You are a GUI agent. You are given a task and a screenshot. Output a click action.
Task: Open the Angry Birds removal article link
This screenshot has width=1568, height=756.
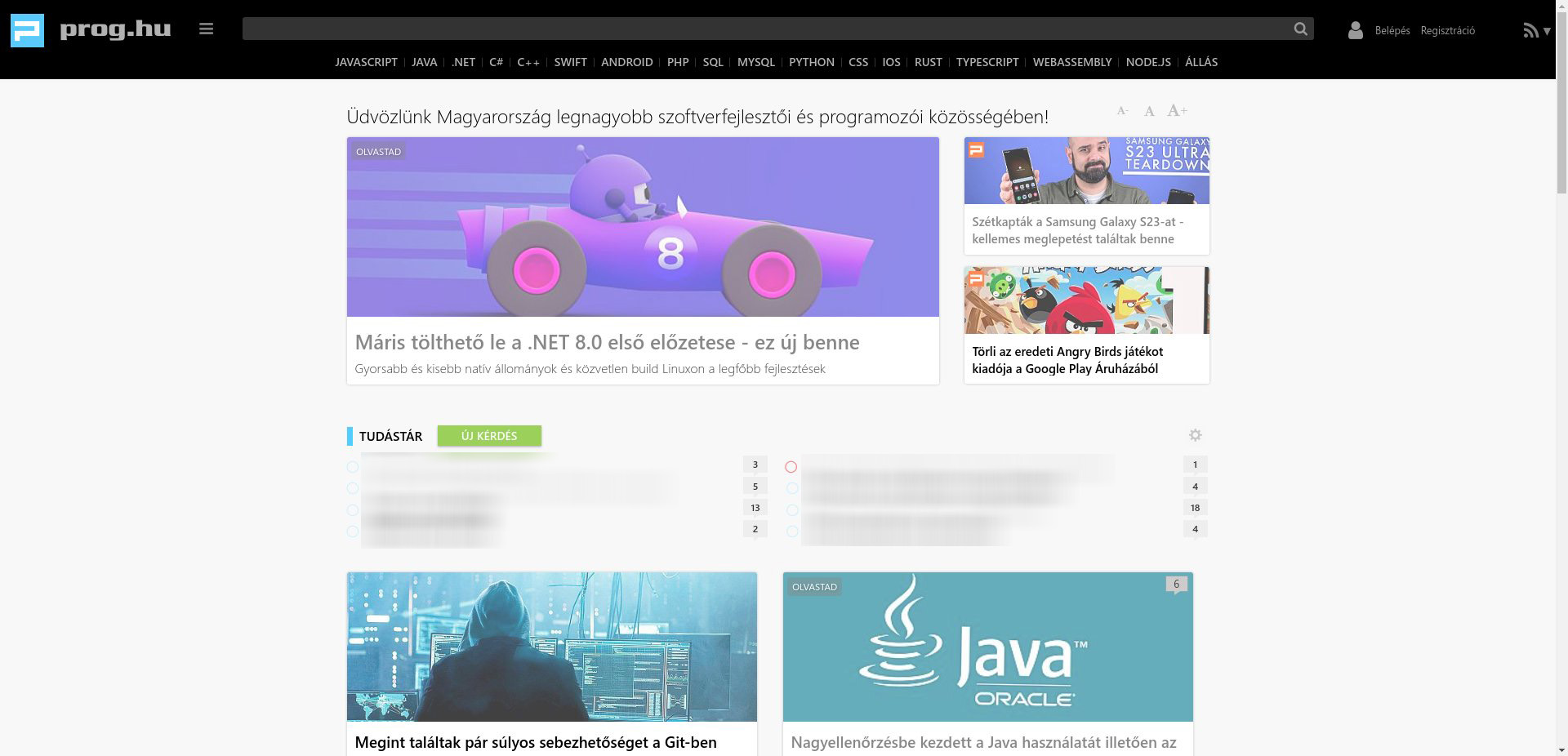pos(1067,360)
